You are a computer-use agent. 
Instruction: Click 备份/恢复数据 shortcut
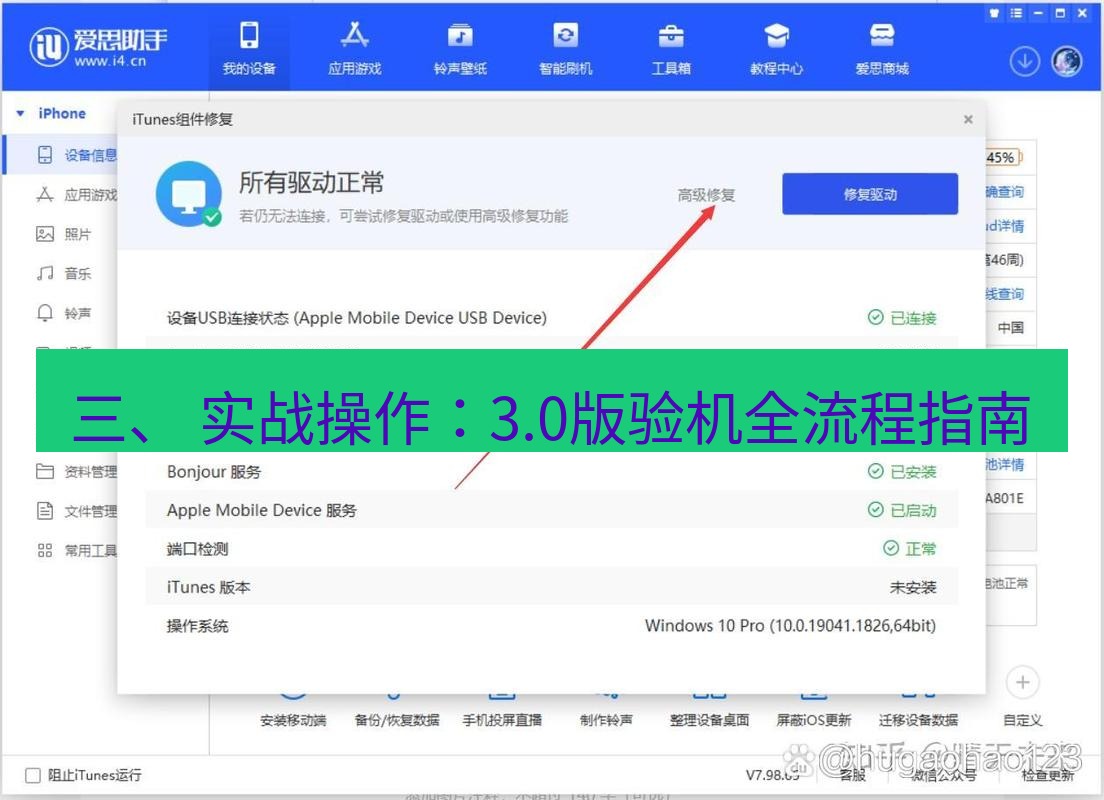pos(397,720)
